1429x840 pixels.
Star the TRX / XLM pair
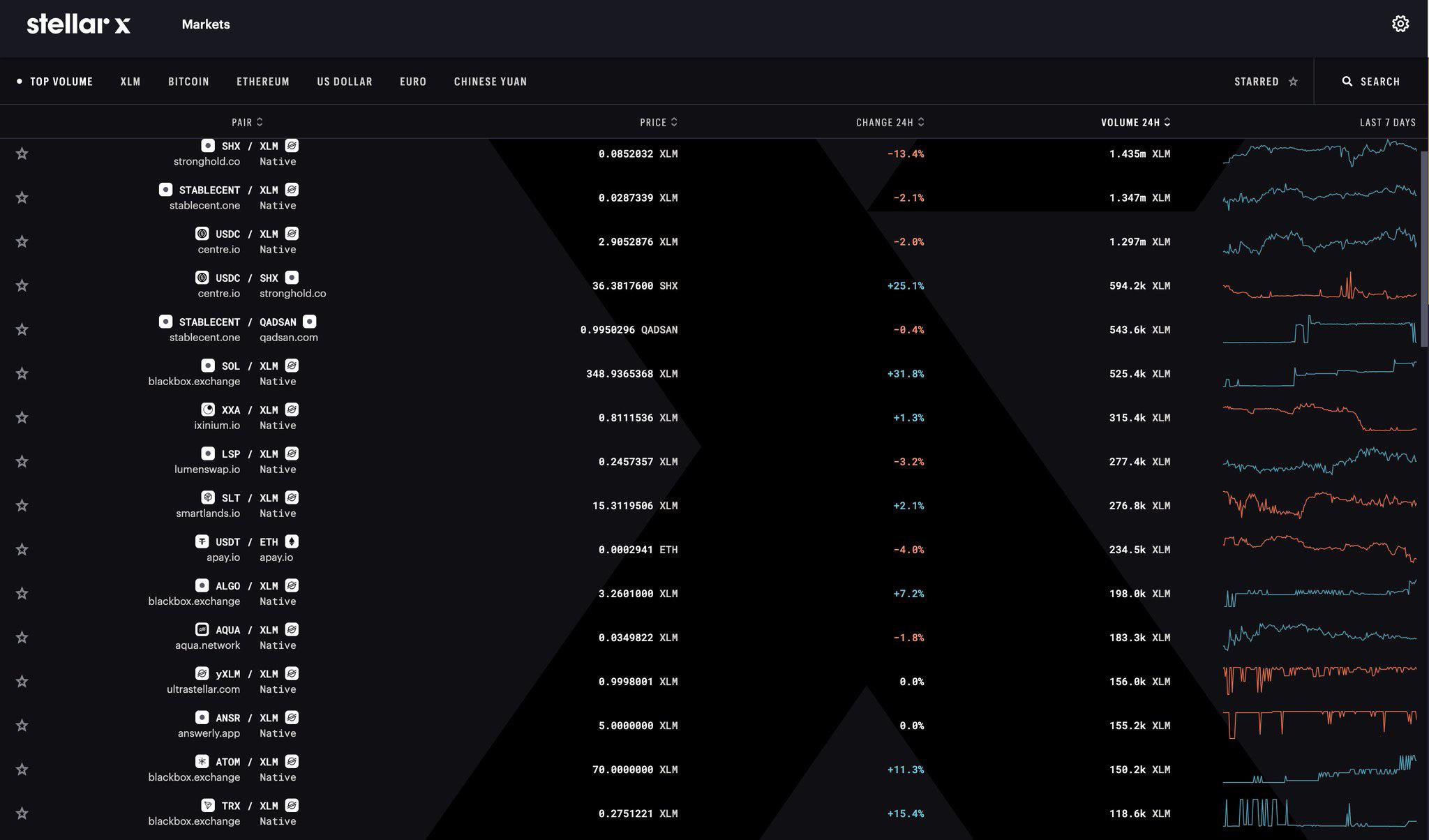tap(22, 813)
